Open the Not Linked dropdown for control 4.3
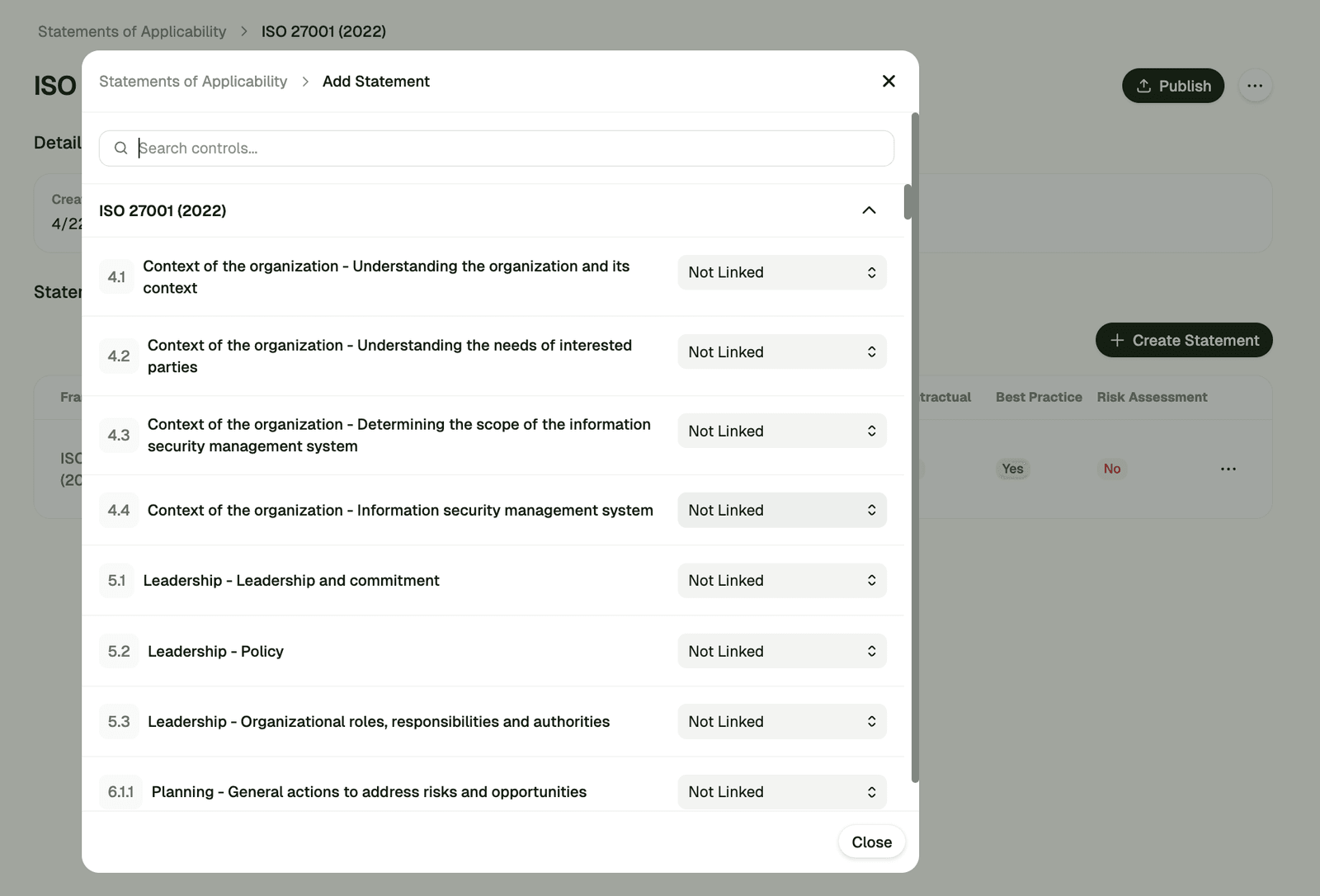The width and height of the screenshot is (1320, 896). pyautogui.click(x=782, y=431)
